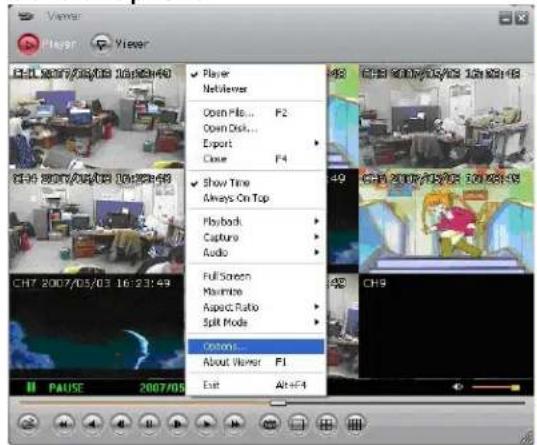Expand the Audio submenu
The height and width of the screenshot is (445, 537).
point(256,253)
